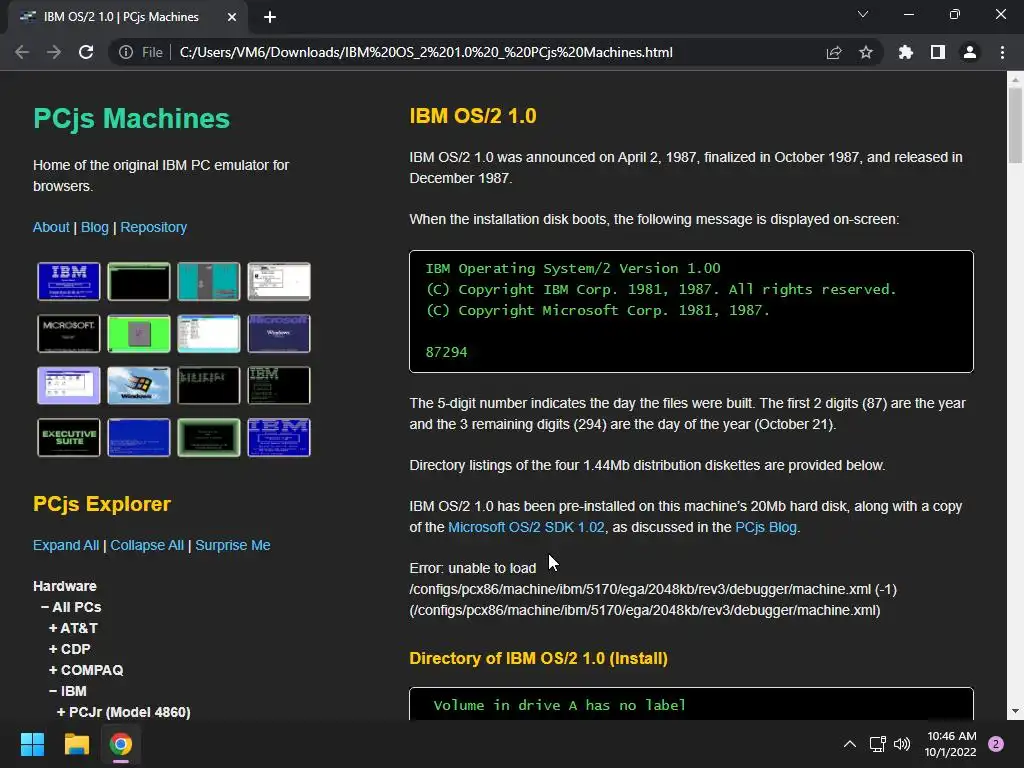Open a new browser tab
This screenshot has width=1024, height=768.
point(270,17)
